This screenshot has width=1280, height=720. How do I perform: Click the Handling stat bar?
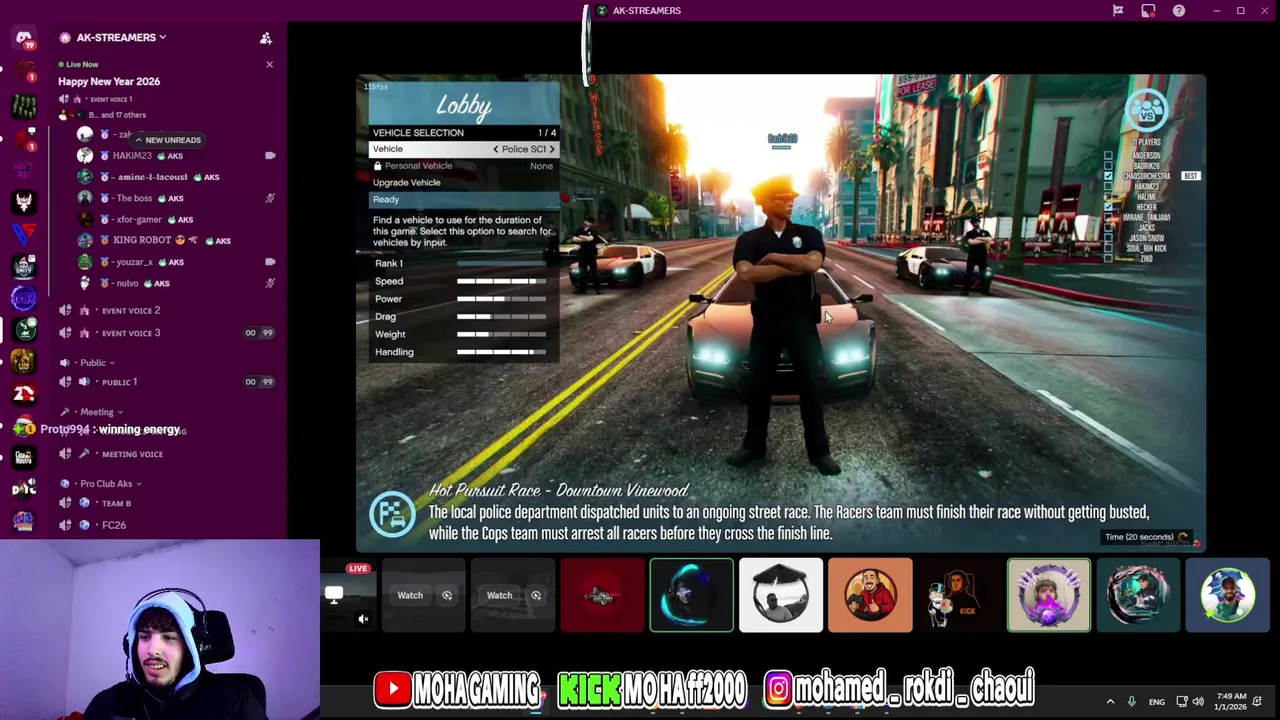click(501, 352)
